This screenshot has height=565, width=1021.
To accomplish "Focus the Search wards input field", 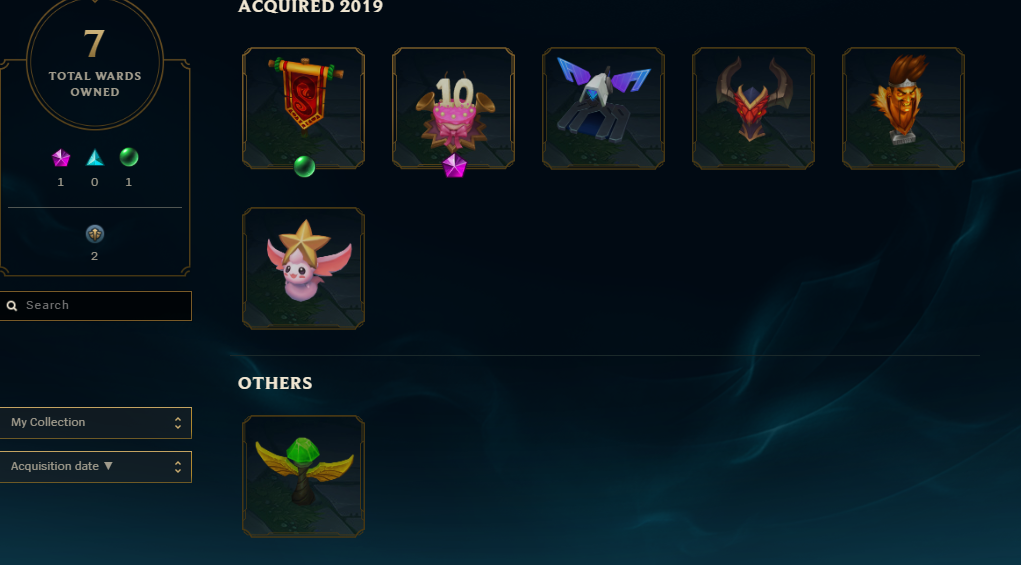I will coord(96,306).
